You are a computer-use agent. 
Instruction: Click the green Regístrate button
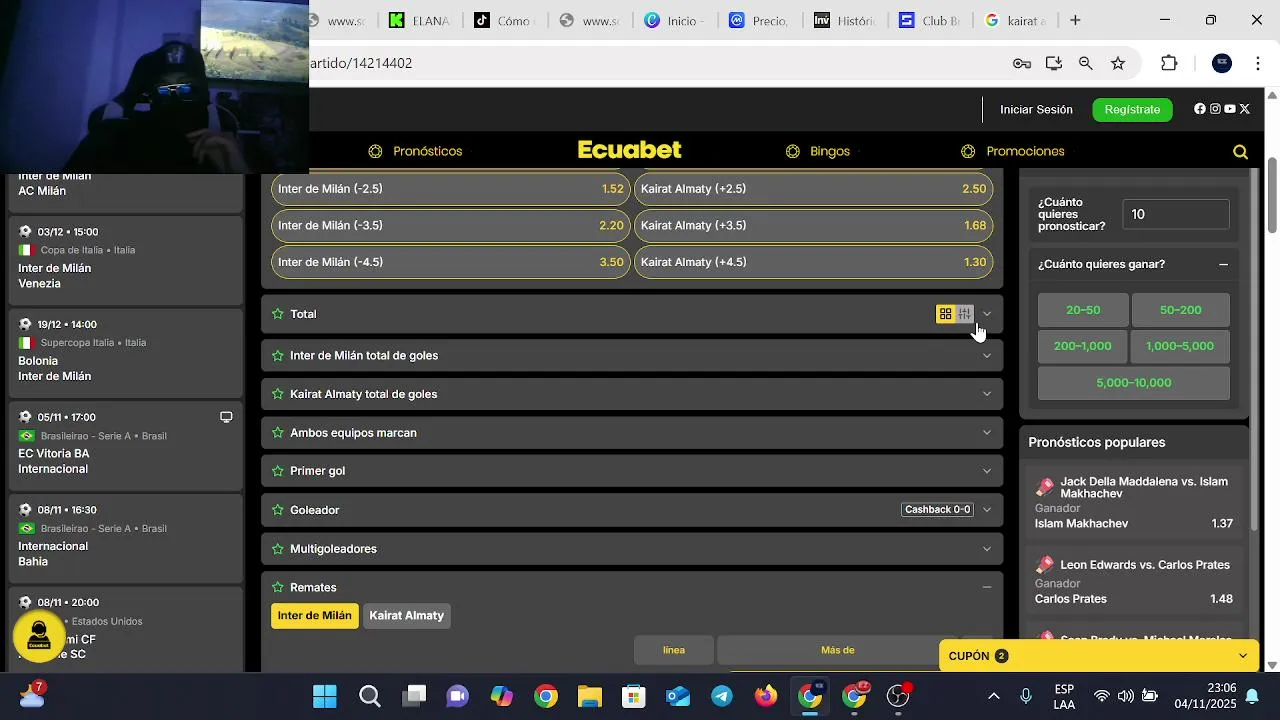click(x=1132, y=110)
